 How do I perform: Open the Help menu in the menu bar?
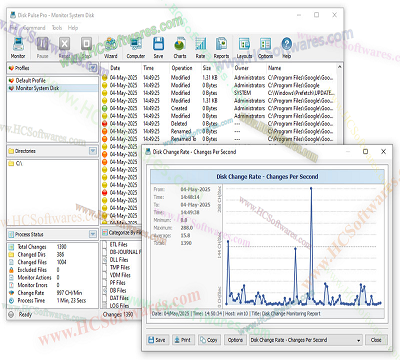73,28
